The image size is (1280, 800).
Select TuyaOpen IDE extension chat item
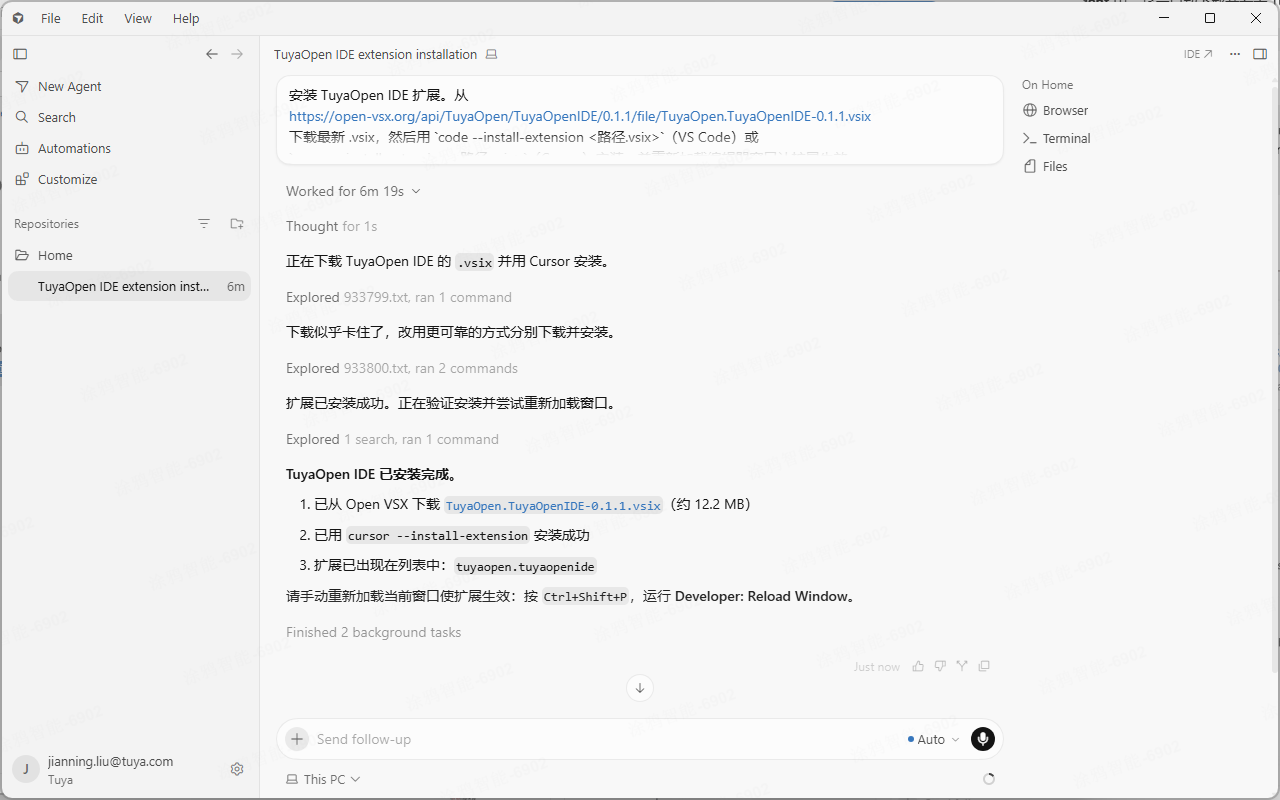coord(130,287)
